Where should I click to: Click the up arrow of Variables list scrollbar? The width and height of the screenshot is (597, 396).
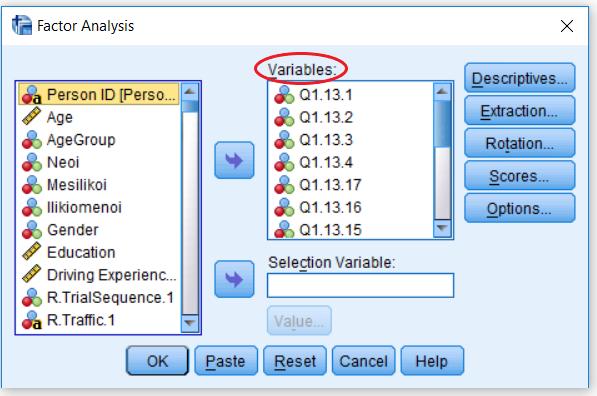point(442,91)
